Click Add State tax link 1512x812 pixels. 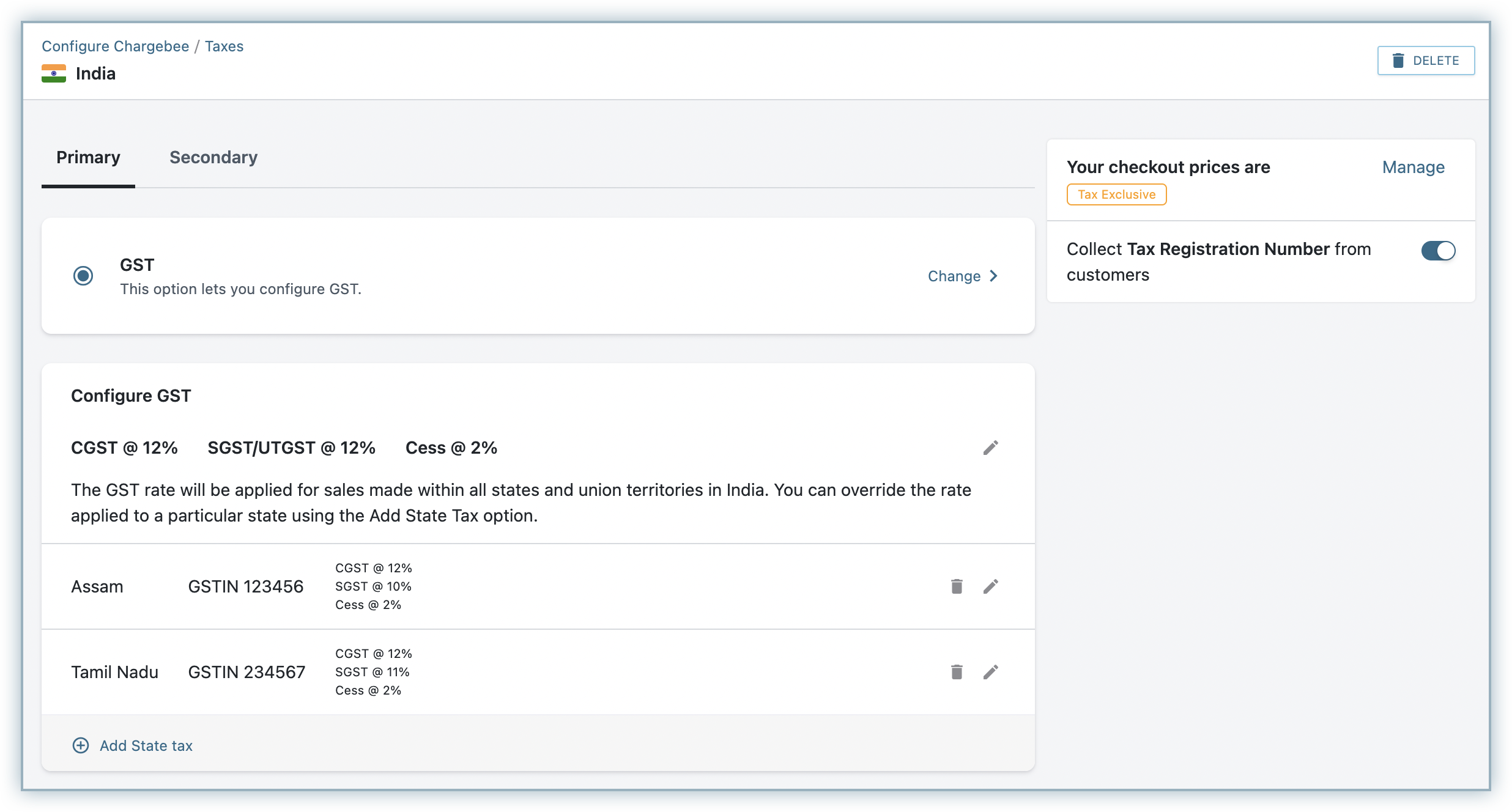point(146,745)
